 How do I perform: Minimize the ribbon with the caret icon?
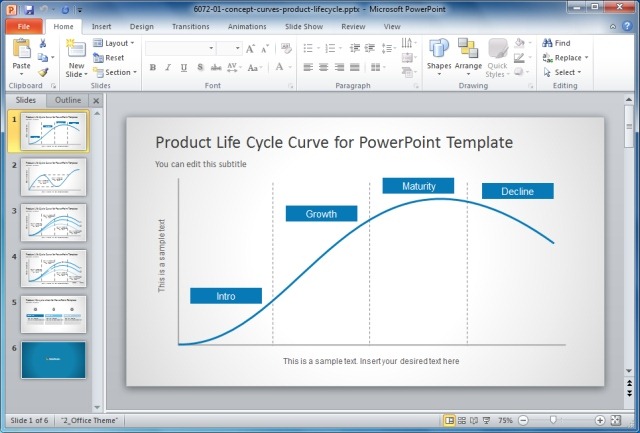click(613, 27)
